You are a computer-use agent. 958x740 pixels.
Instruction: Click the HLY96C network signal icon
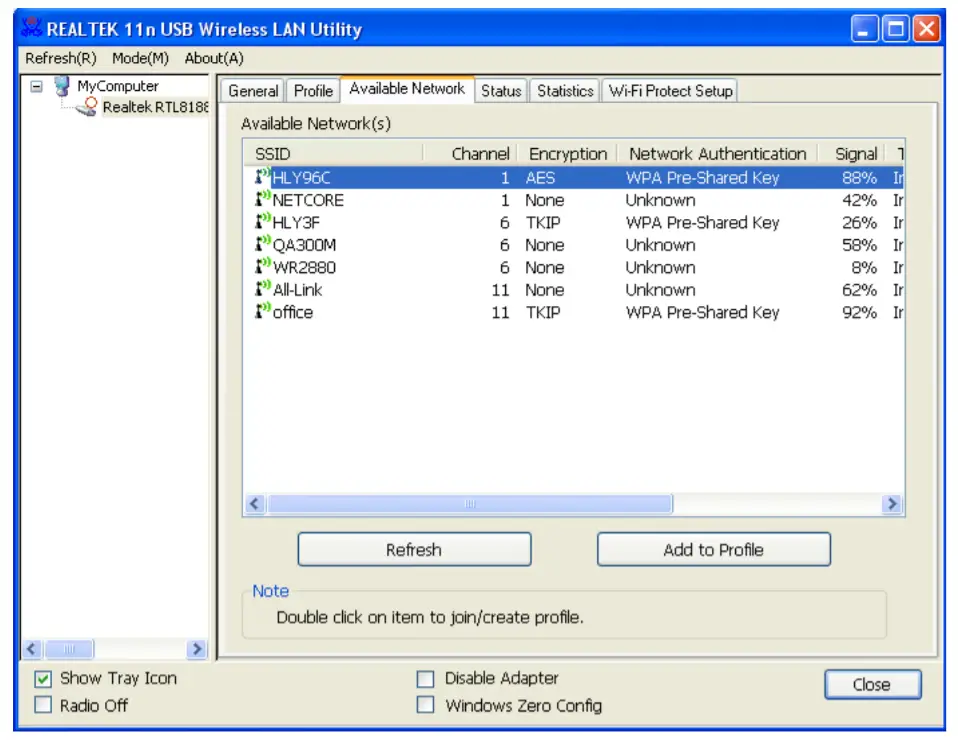pos(263,178)
